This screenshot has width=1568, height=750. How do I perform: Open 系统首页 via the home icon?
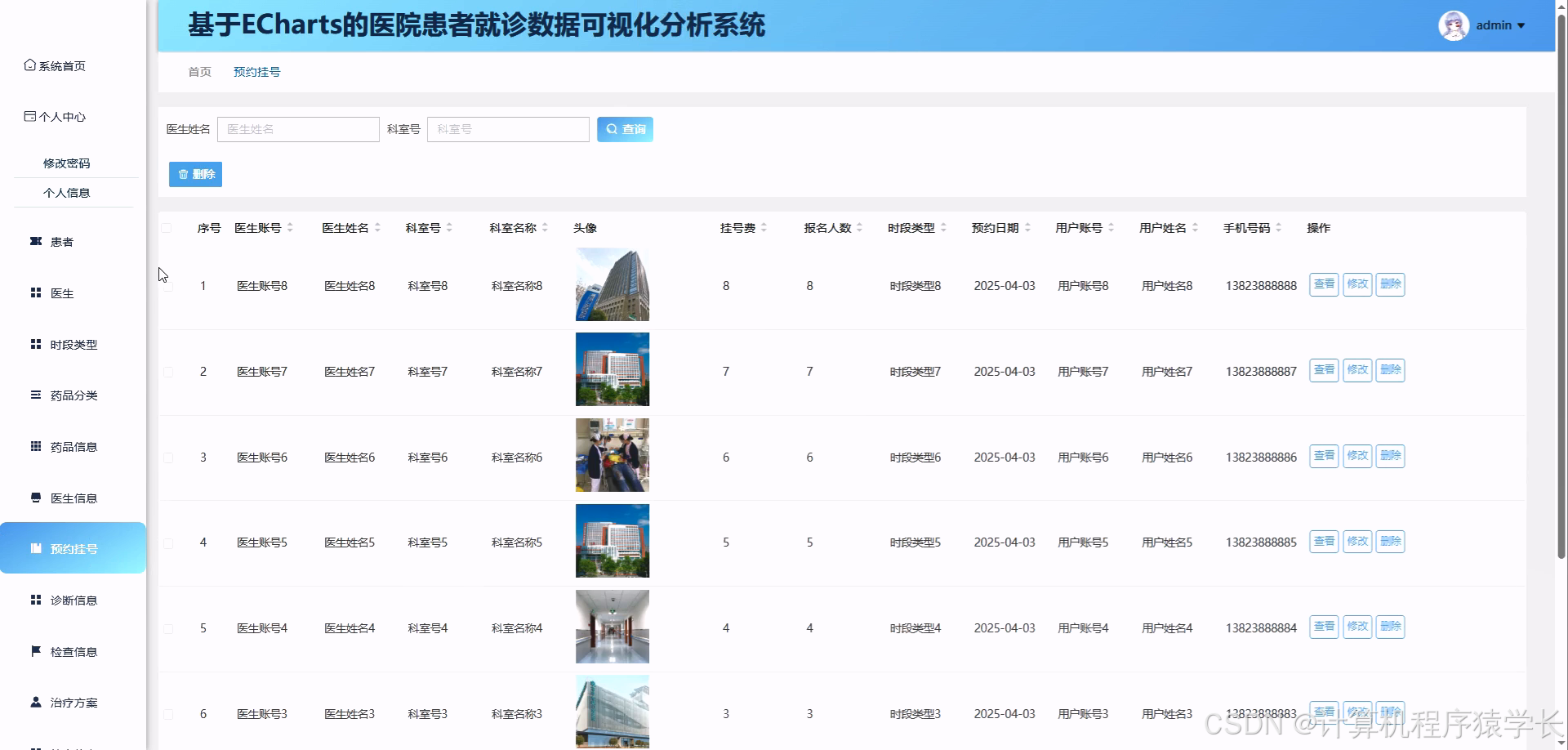(27, 65)
